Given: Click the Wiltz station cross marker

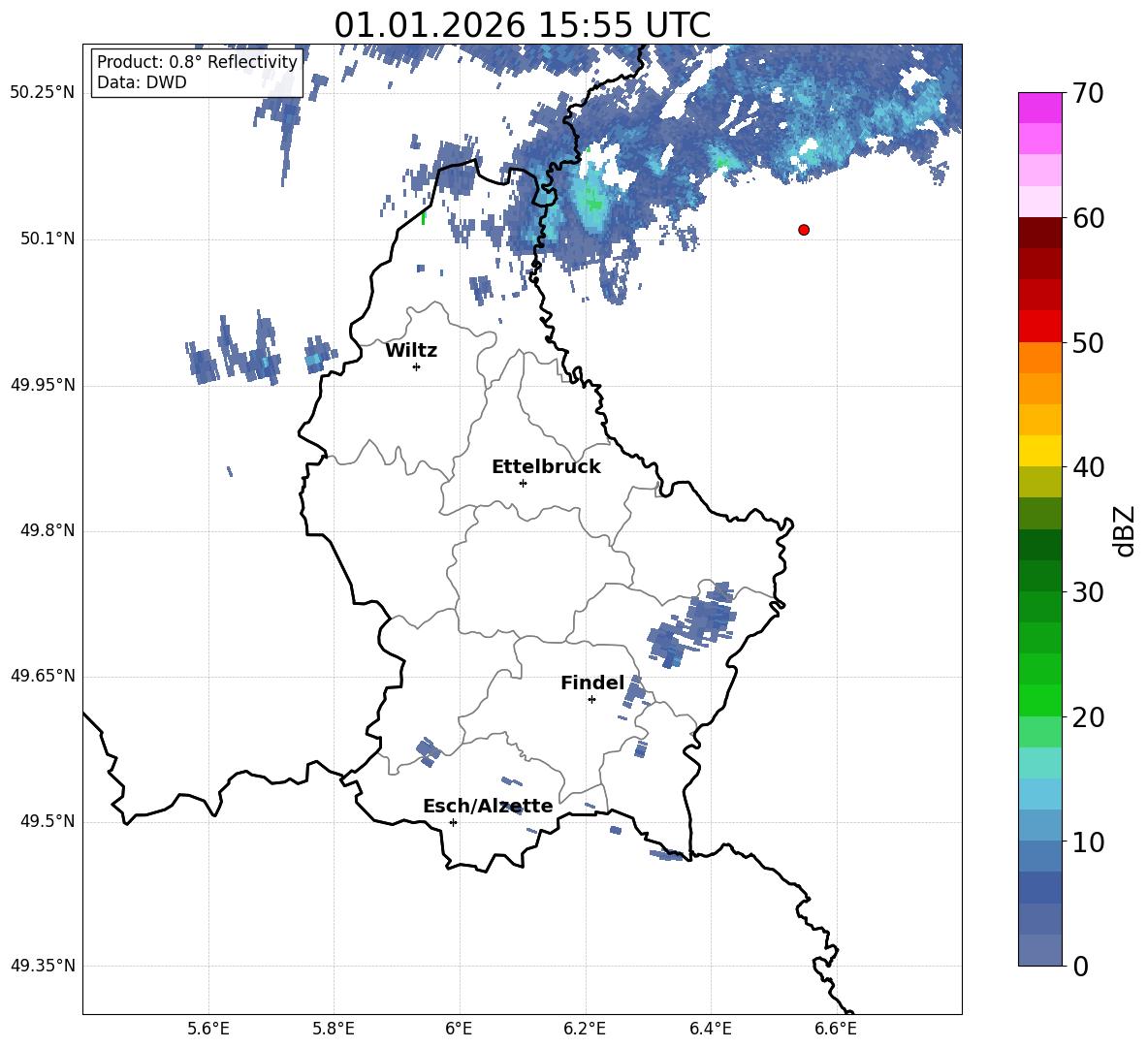Looking at the screenshot, I should 417,366.
